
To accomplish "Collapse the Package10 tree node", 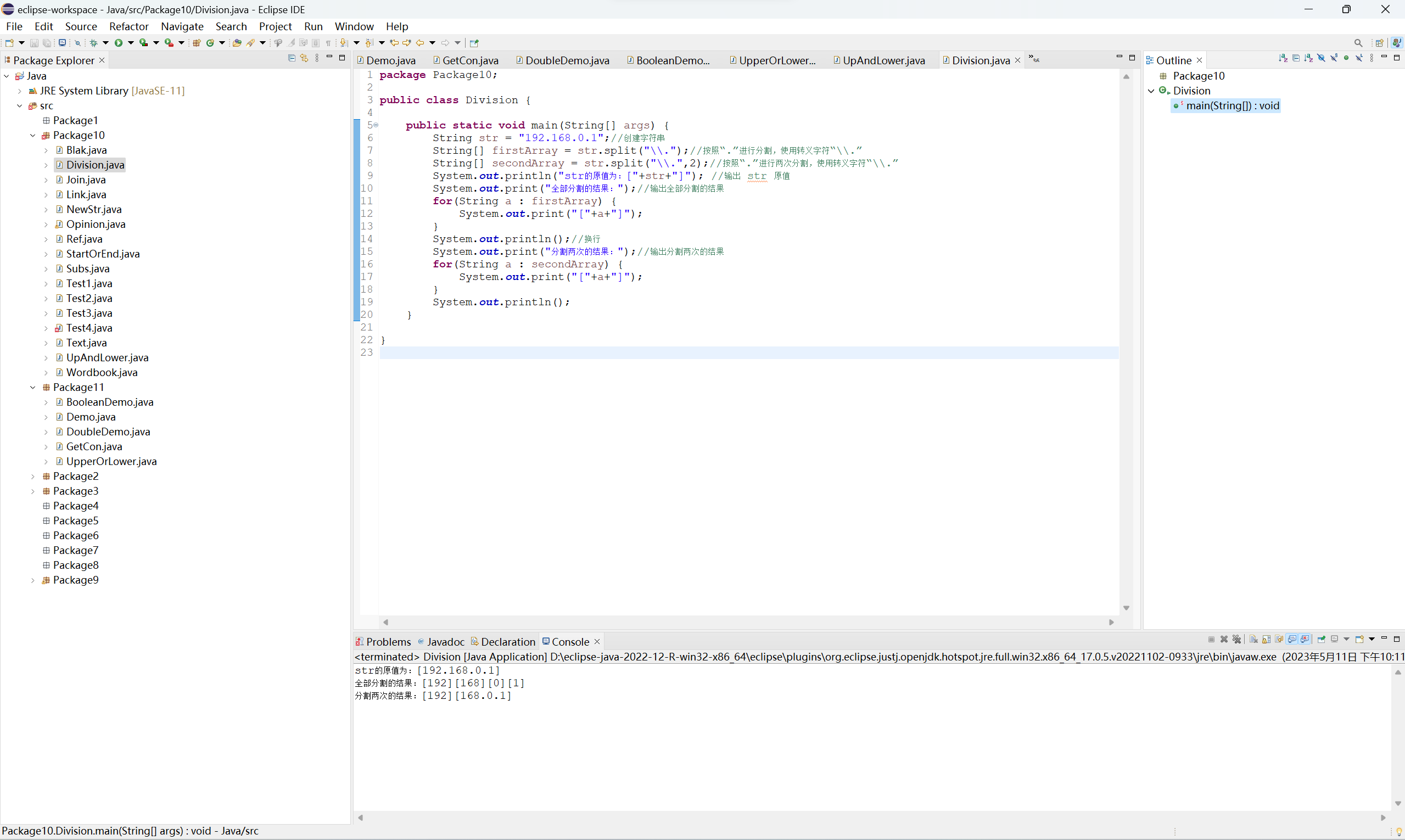I will [x=33, y=135].
